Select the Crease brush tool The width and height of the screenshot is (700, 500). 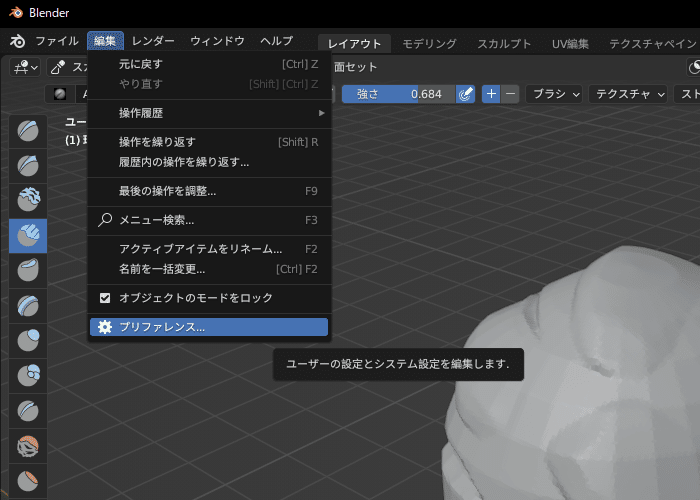[28, 411]
